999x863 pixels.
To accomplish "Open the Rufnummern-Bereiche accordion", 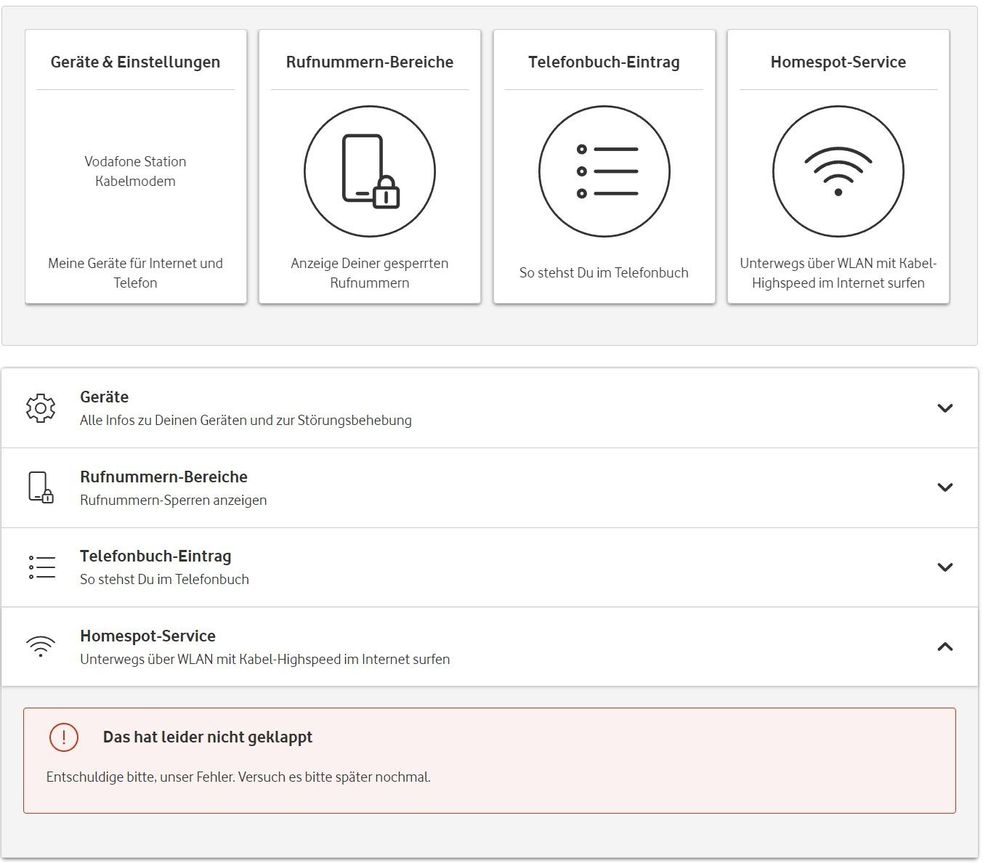I will tap(944, 487).
